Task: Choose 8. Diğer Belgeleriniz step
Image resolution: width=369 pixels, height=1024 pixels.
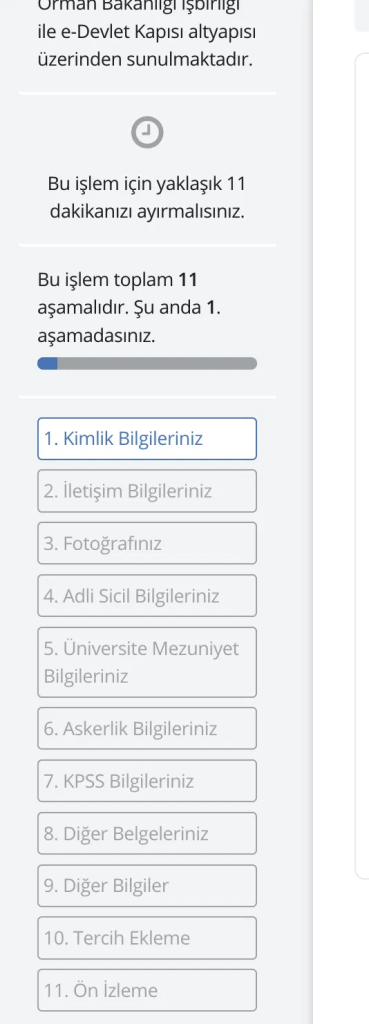Action: [147, 833]
